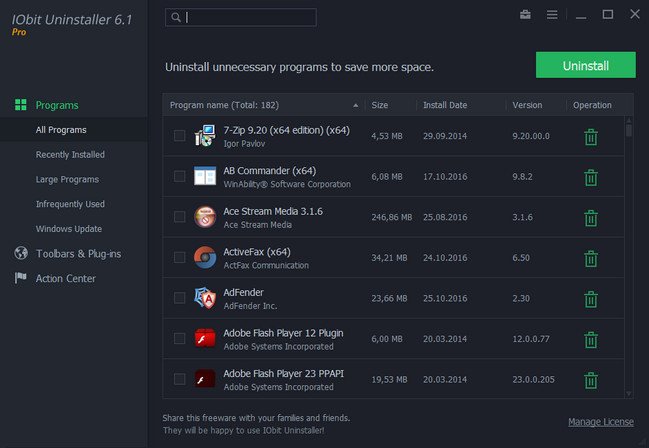649x448 pixels.
Task: Click the version 23.0.0.205 cell
Action: coord(533,380)
